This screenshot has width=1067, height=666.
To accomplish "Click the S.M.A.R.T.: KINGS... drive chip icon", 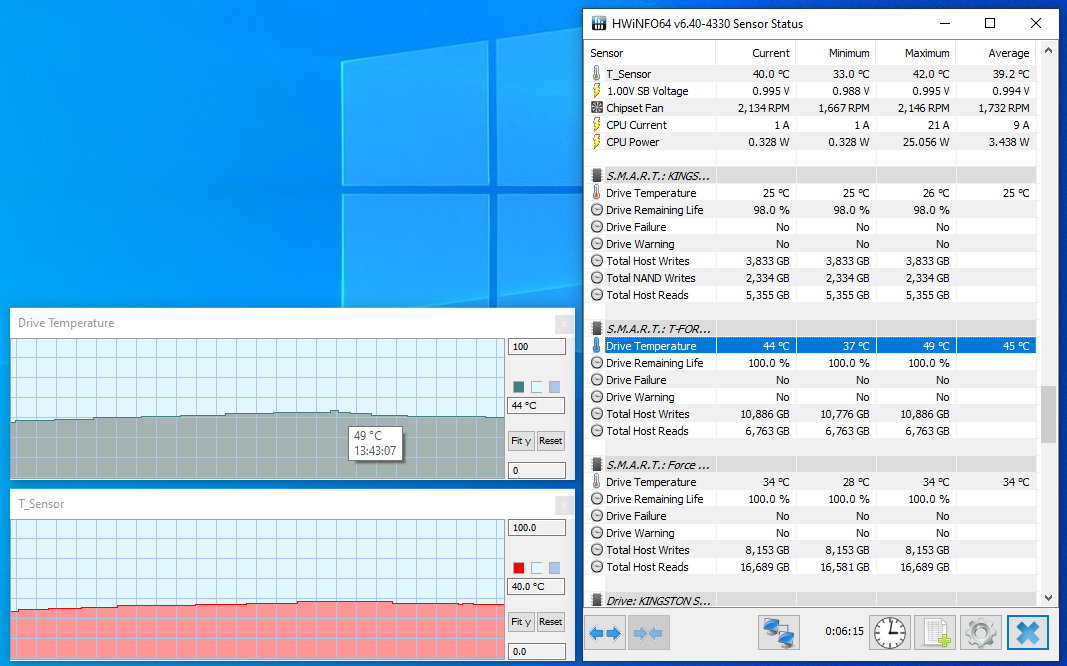I will pyautogui.click(x=597, y=176).
